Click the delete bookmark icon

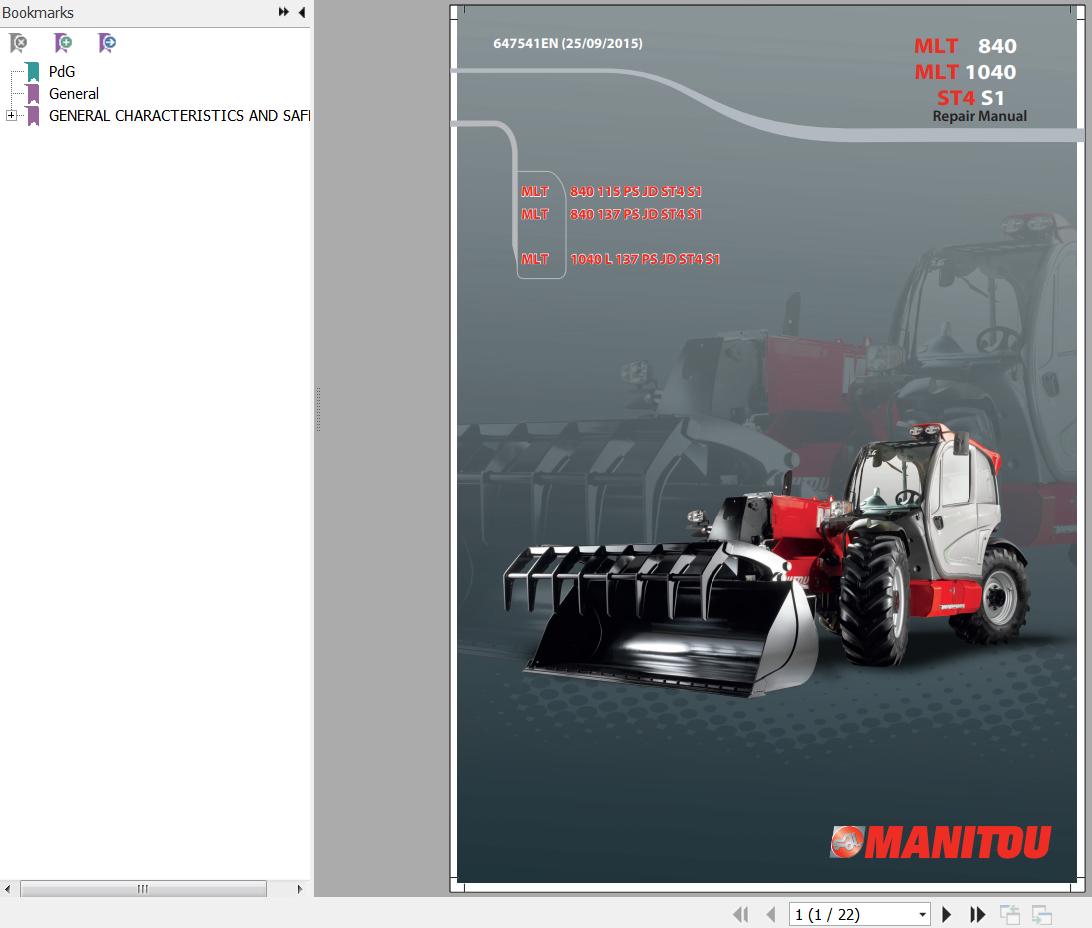point(18,43)
